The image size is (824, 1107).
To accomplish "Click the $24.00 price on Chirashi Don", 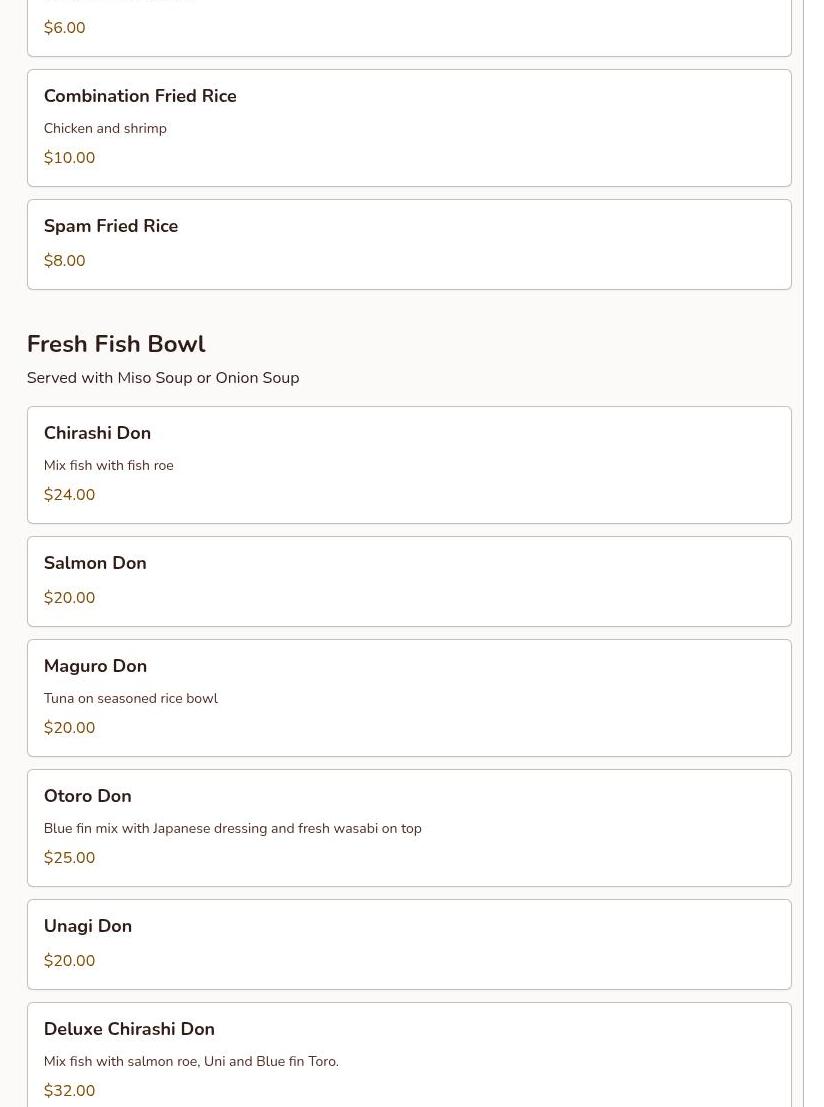I will click(69, 495).
